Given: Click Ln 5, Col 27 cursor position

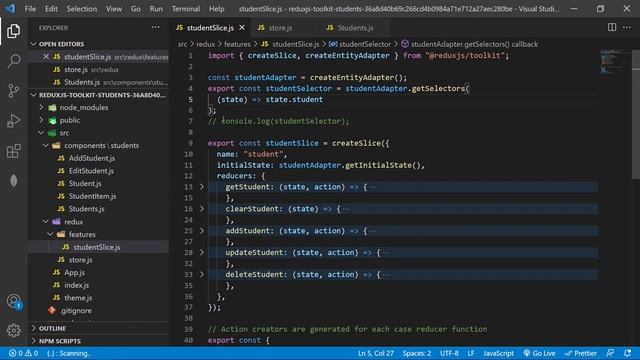Looking at the screenshot, I should pos(376,353).
